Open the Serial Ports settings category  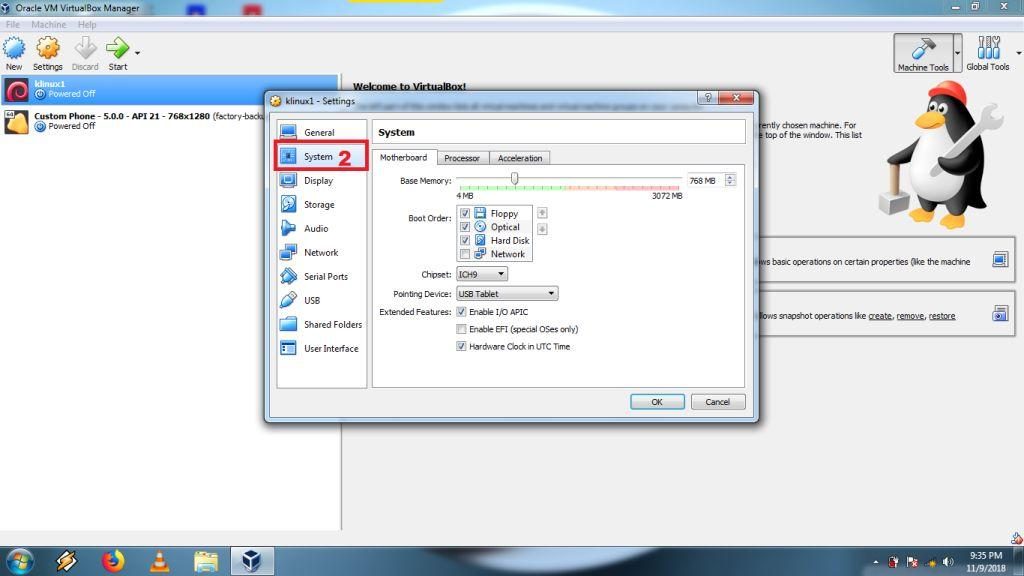[x=321, y=276]
